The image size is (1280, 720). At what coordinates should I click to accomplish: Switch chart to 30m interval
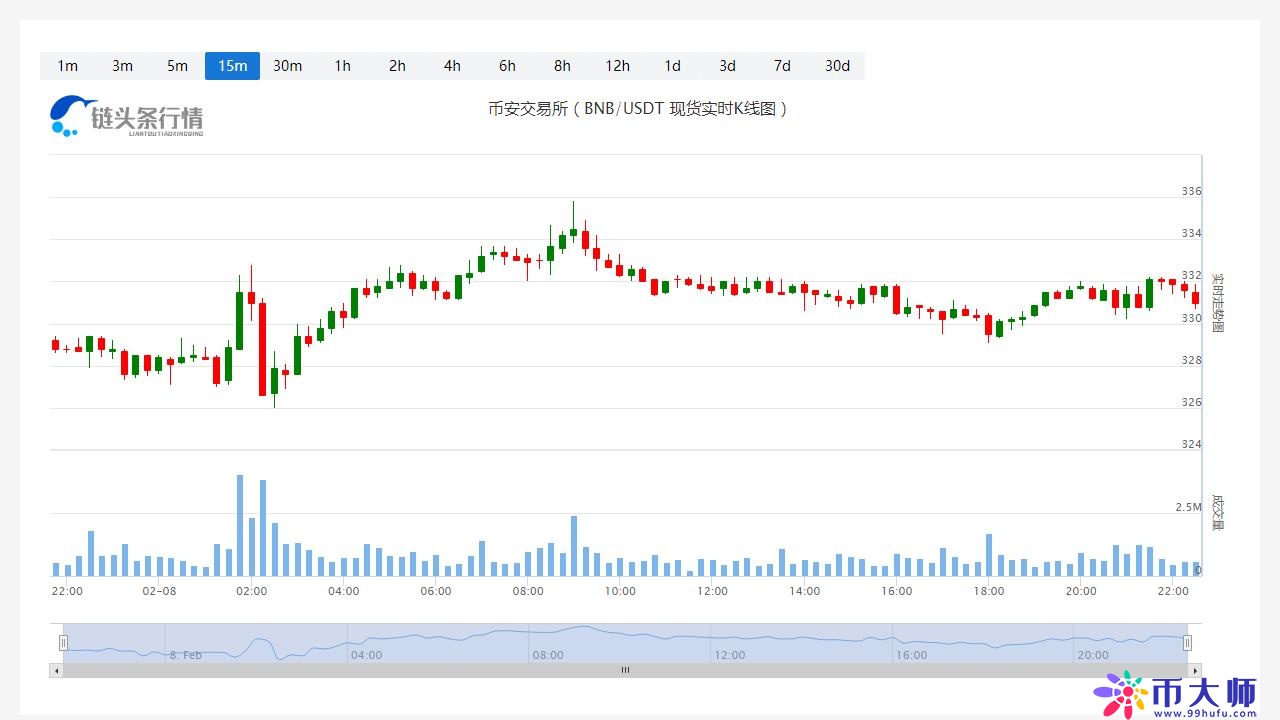[287, 66]
